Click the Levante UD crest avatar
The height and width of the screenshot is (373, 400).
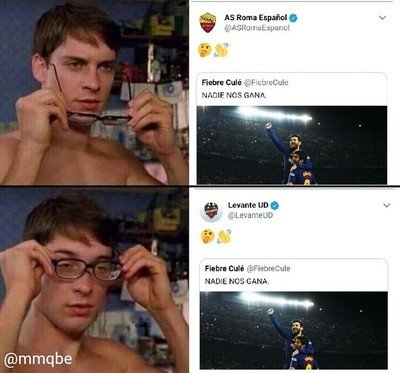click(x=211, y=211)
